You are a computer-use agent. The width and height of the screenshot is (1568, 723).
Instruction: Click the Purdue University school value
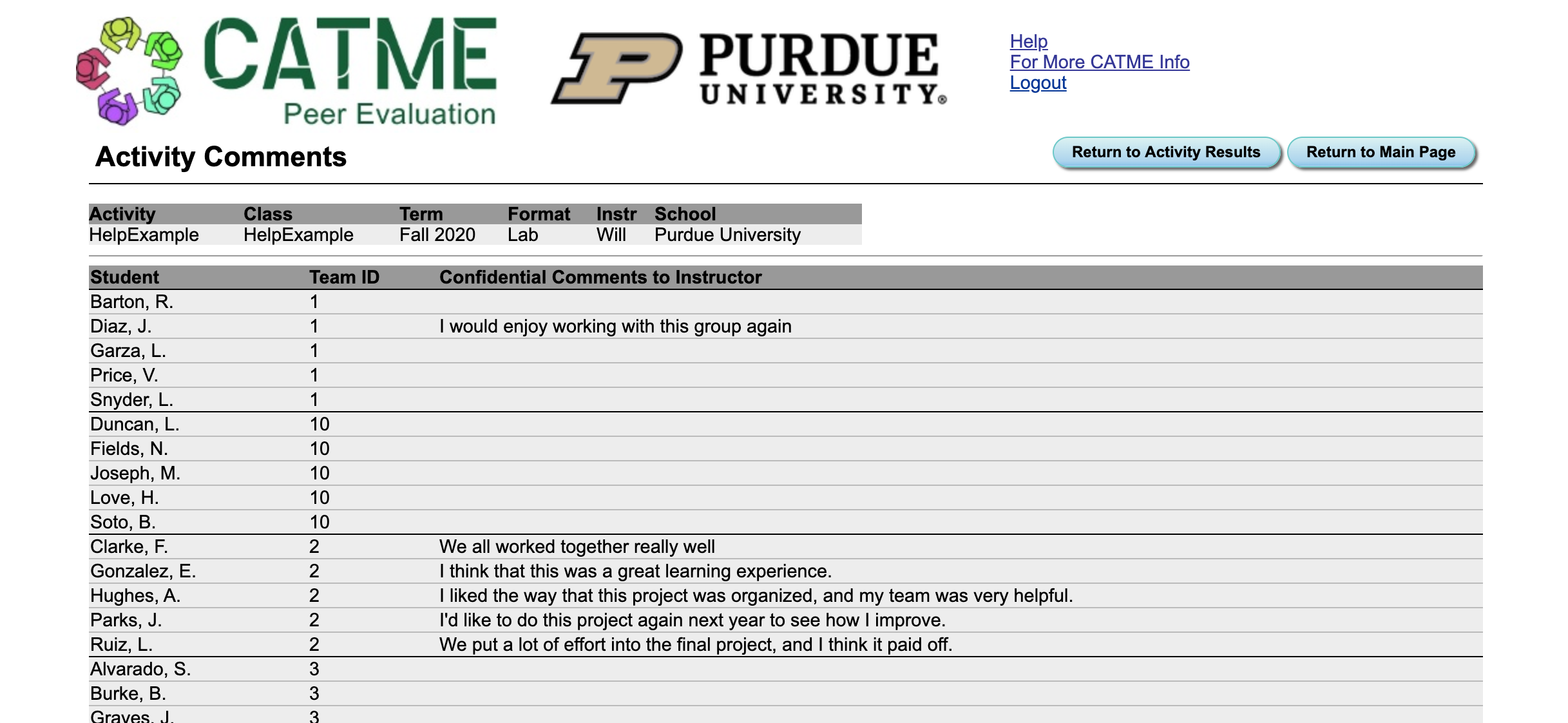[727, 235]
